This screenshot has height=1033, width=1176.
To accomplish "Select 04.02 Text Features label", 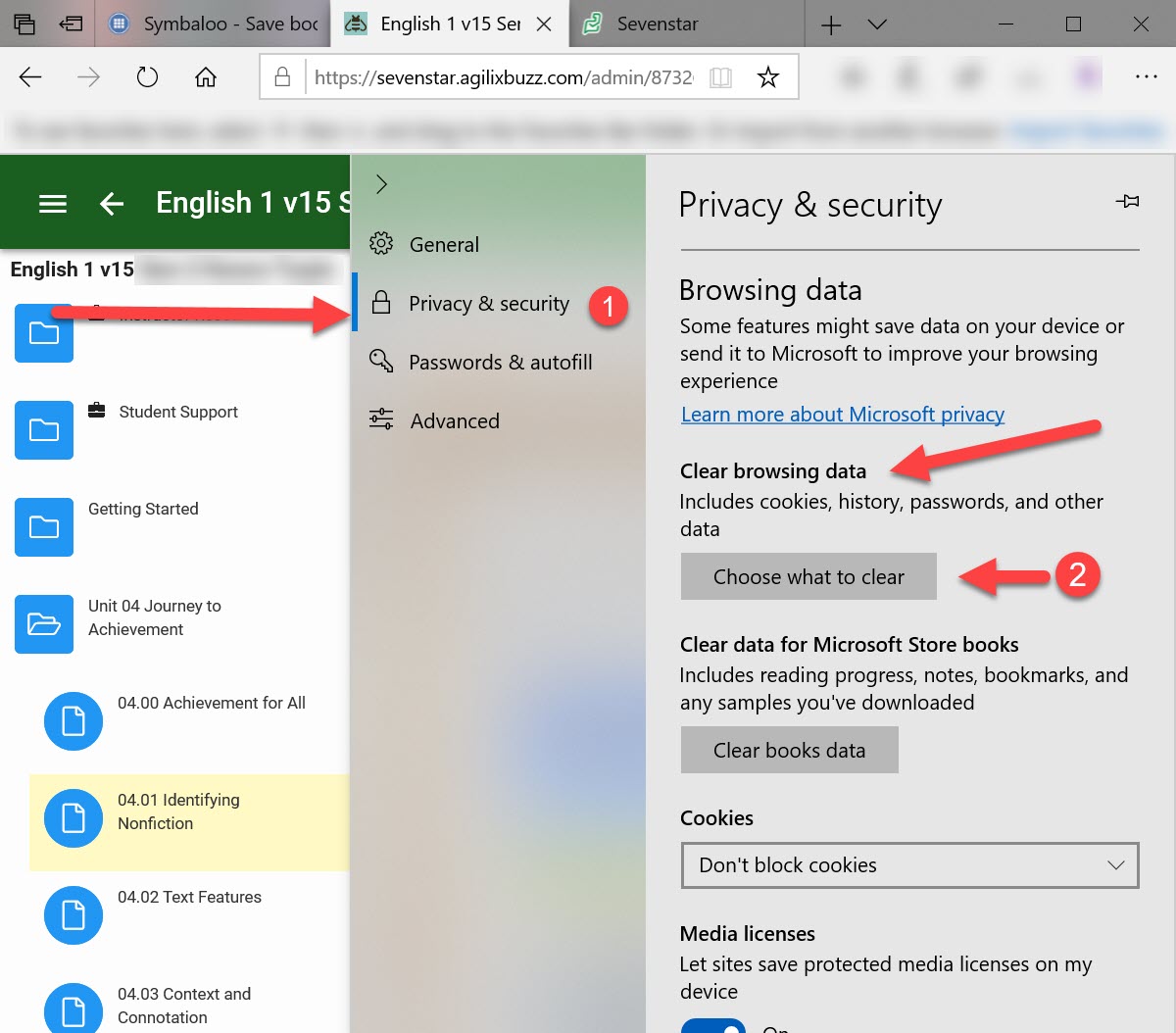I will coord(189,897).
